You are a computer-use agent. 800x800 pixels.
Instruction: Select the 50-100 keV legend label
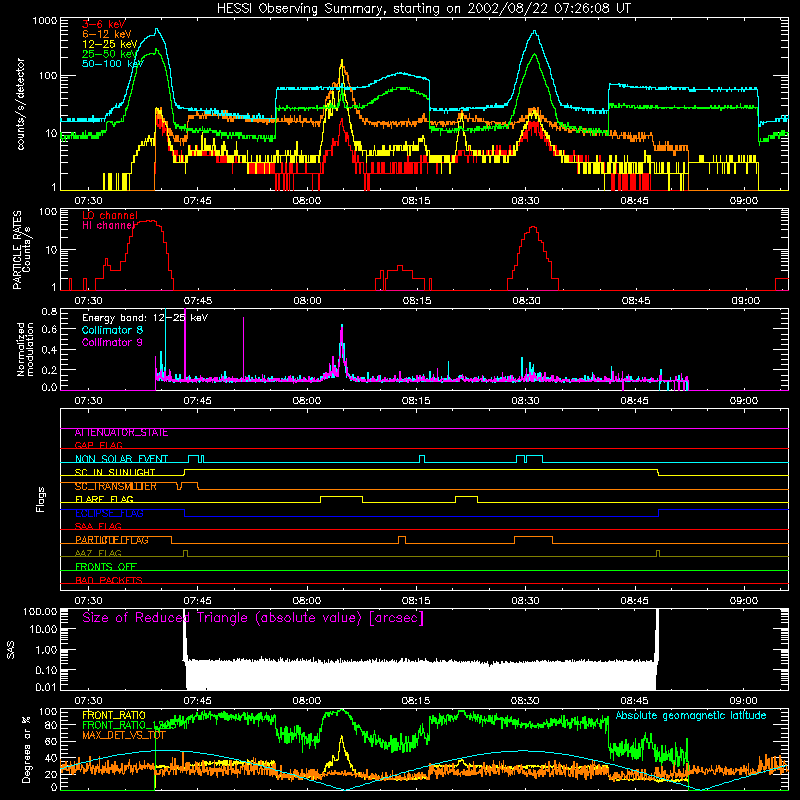click(x=112, y=63)
